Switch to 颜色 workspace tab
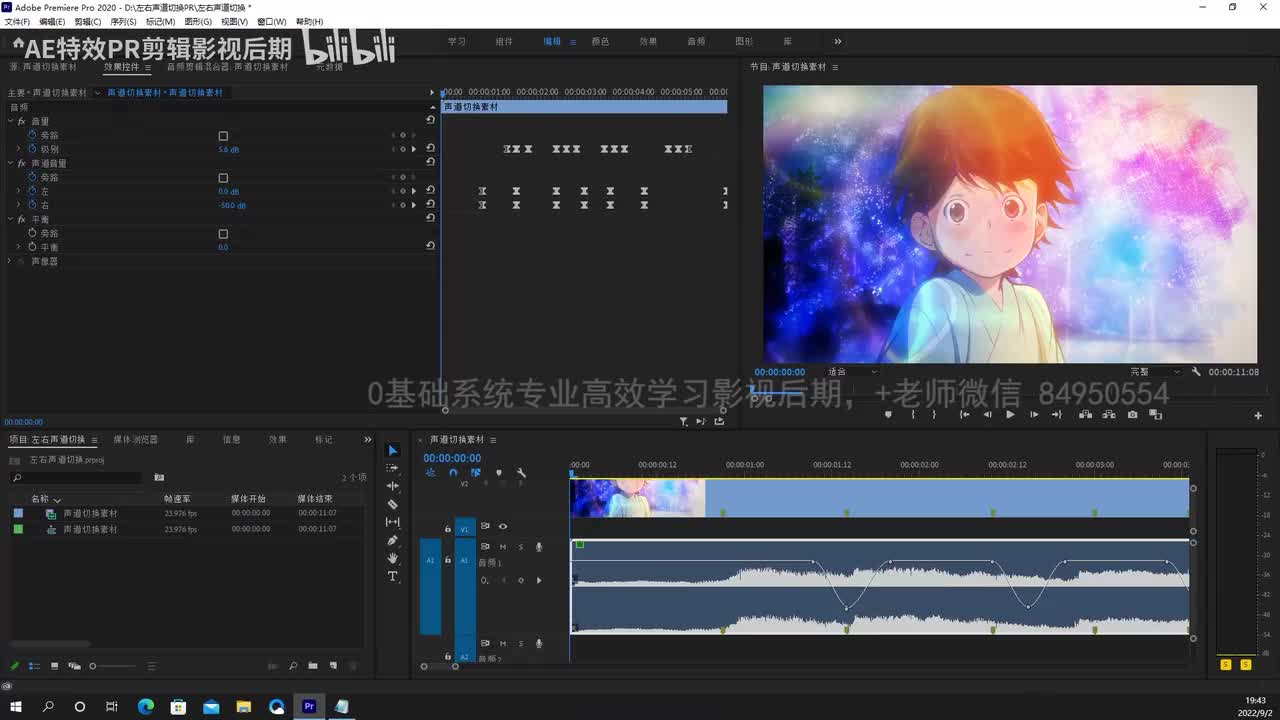 point(600,42)
